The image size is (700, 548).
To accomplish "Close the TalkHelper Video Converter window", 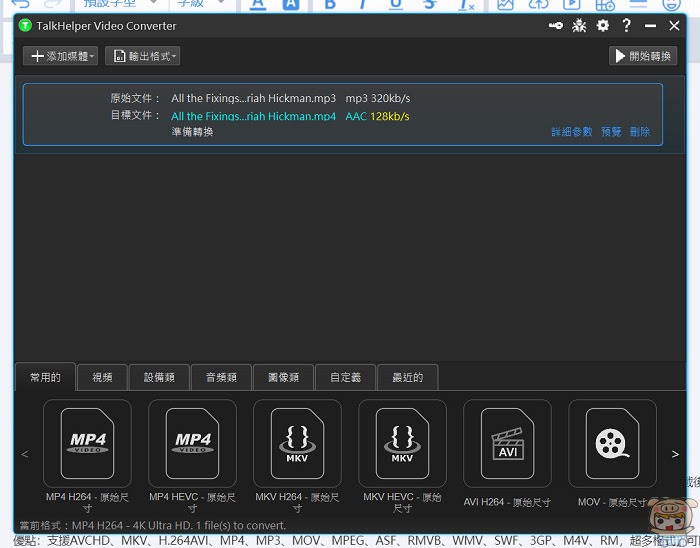I will (x=674, y=25).
